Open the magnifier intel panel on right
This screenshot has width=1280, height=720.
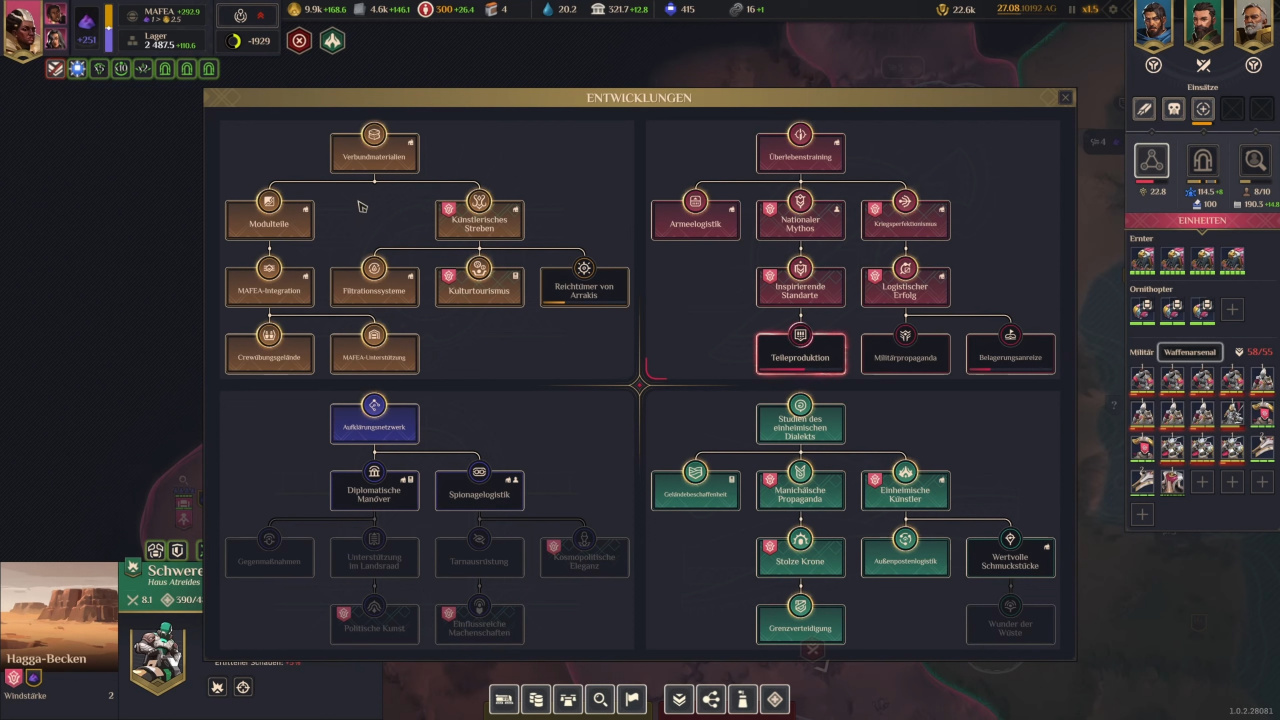pos(1254,161)
